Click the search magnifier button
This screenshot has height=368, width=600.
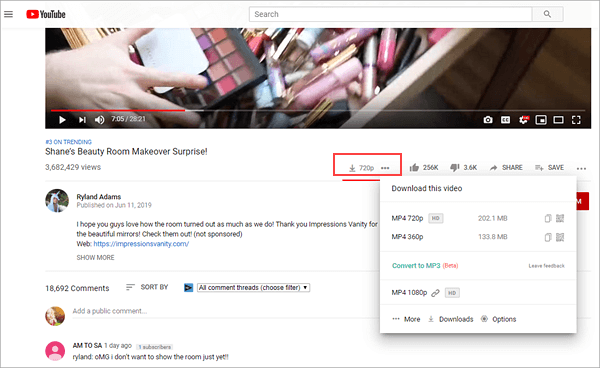547,14
